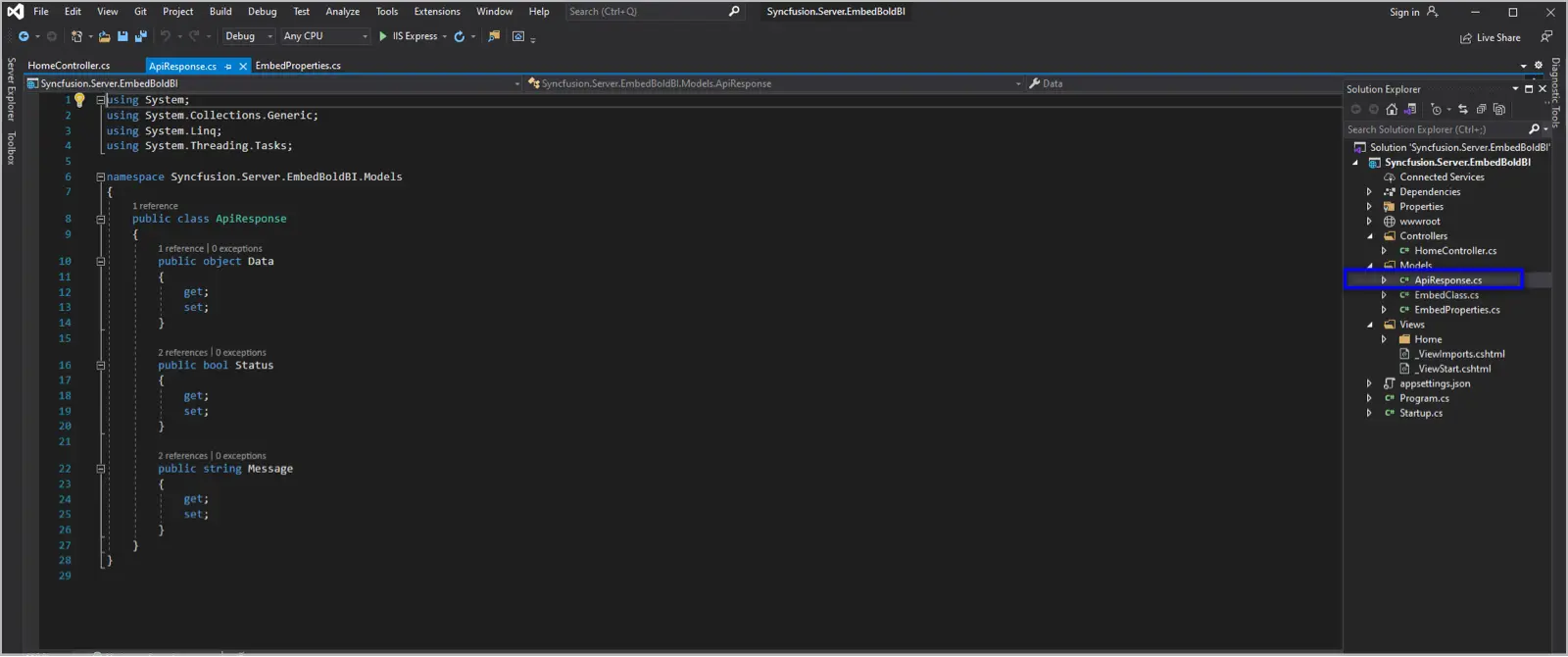This screenshot has width=1568, height=657.
Task: Switch to the HomeController.cs tab
Action: coord(69,66)
